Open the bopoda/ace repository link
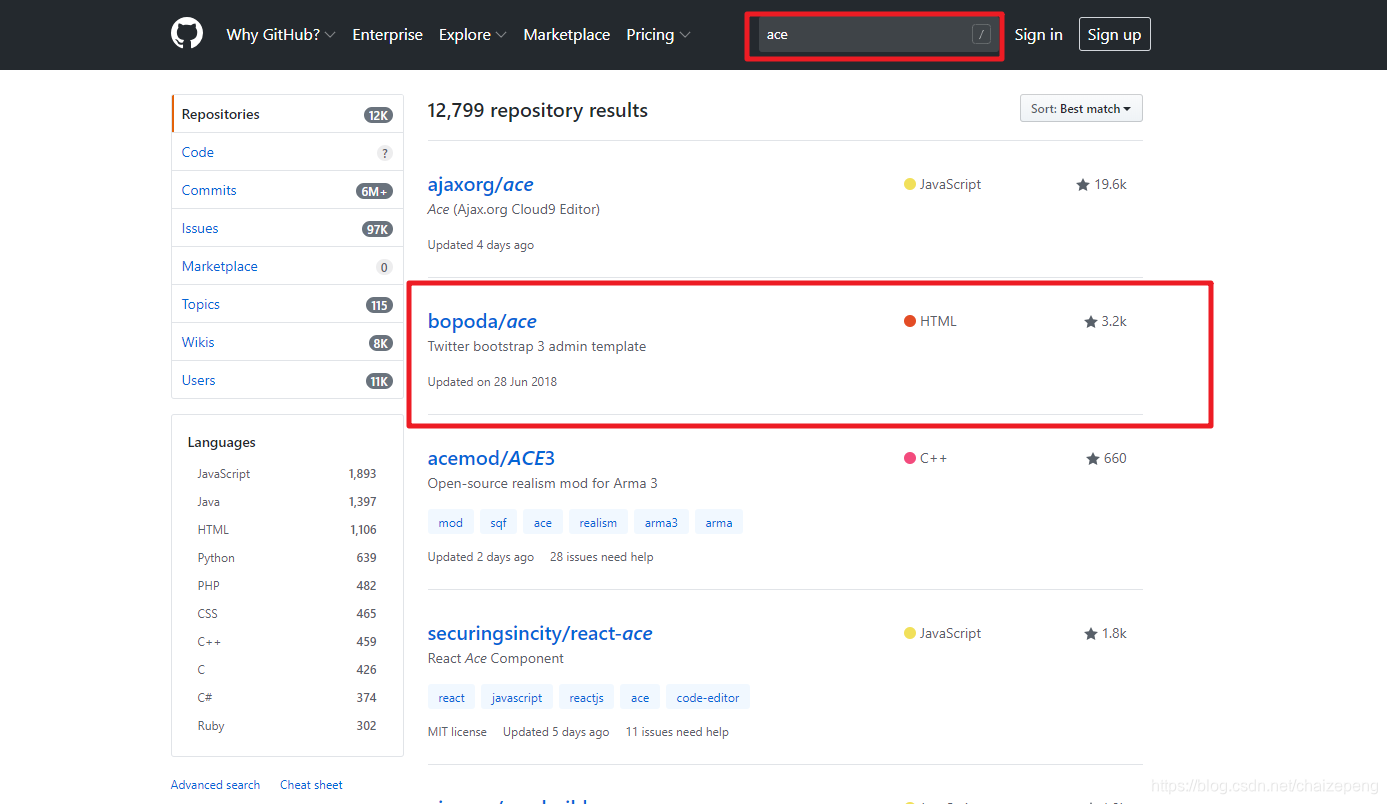Screen dimensions: 1387x804 [x=482, y=321]
